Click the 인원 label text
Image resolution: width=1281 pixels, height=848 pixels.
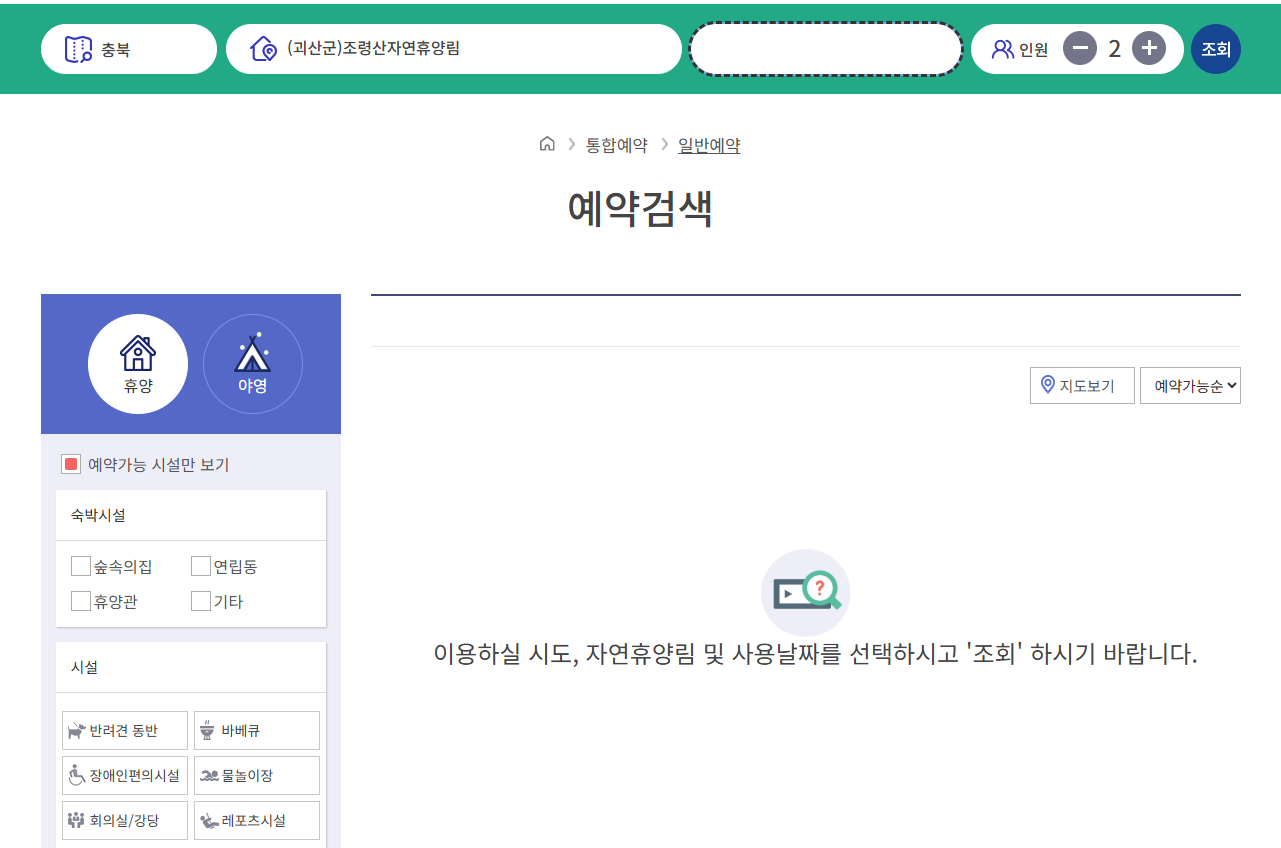click(x=1033, y=49)
